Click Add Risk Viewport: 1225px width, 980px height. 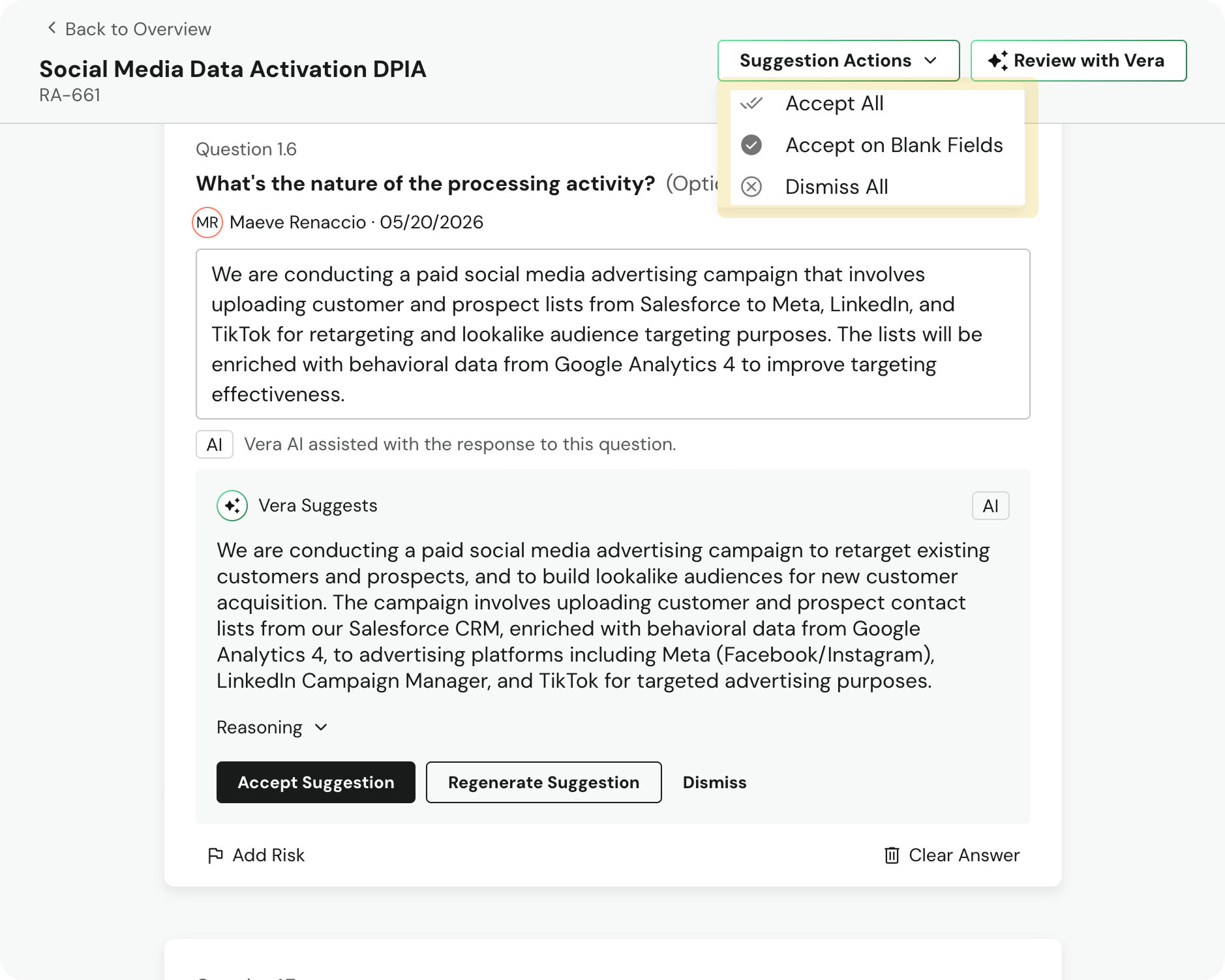256,855
